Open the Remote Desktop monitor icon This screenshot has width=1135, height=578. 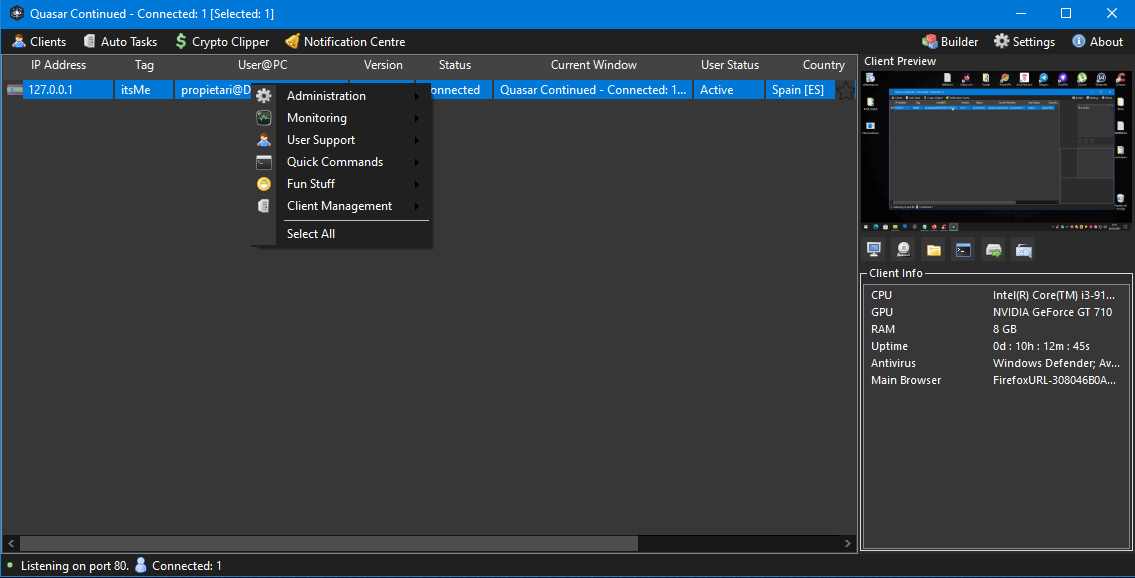click(874, 250)
